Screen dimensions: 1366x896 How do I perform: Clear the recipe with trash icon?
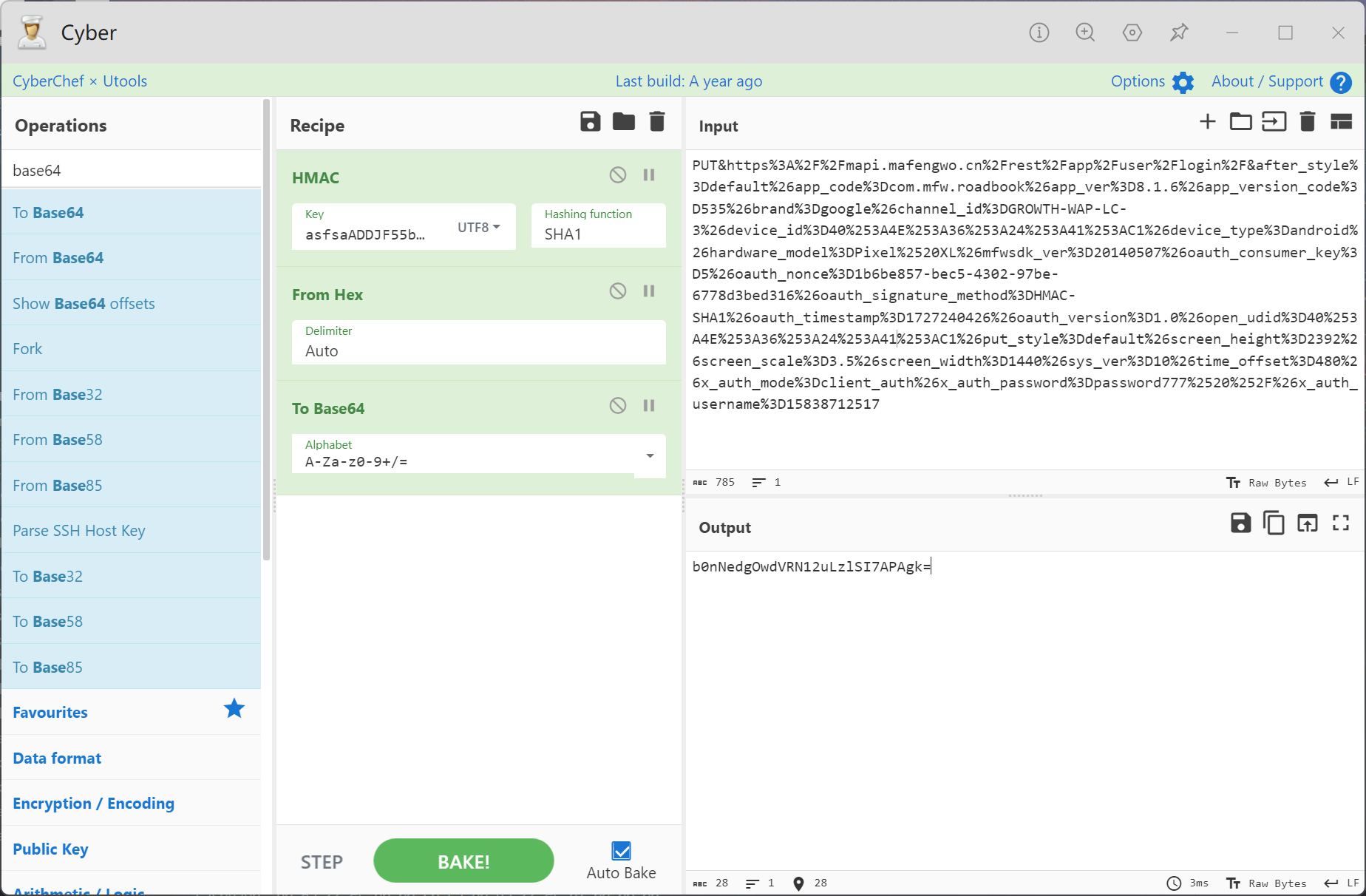[x=657, y=121]
